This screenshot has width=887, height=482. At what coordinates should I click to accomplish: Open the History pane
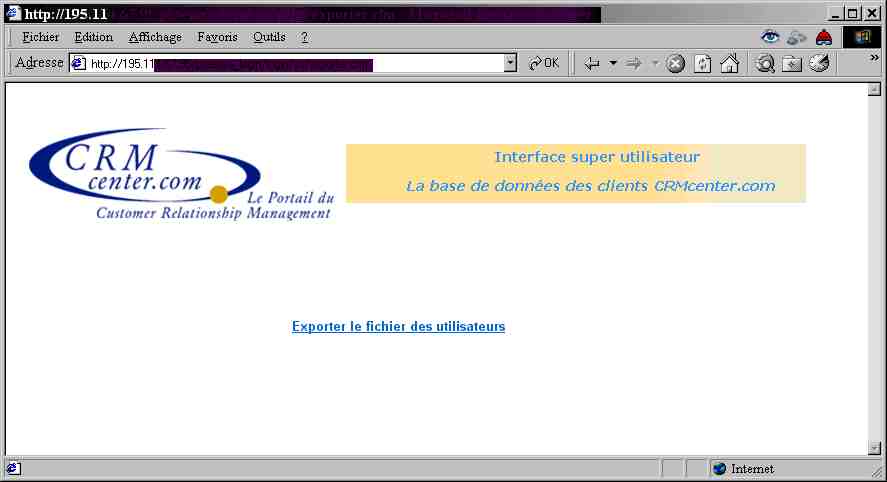819,63
